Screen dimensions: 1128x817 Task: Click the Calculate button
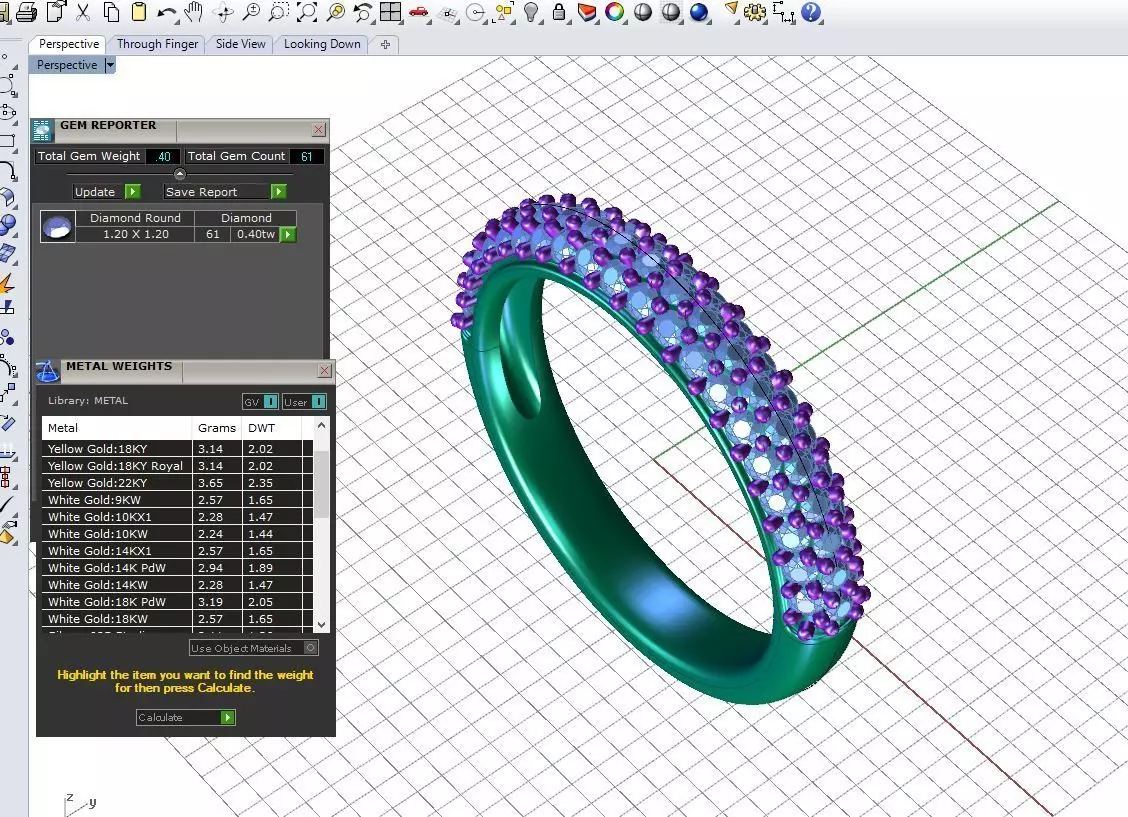pyautogui.click(x=186, y=718)
